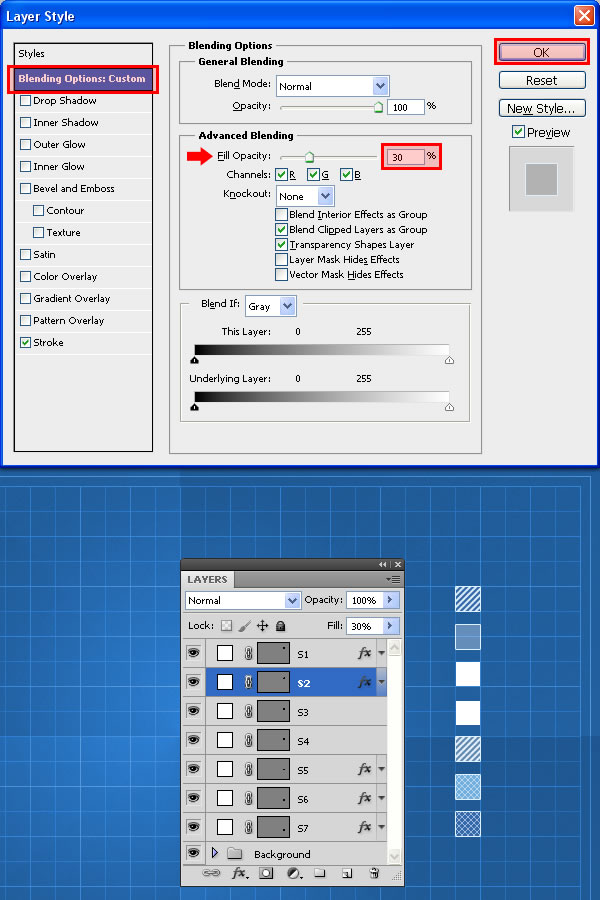The height and width of the screenshot is (900, 600).
Task: Click the New Style... button
Action: tap(542, 108)
